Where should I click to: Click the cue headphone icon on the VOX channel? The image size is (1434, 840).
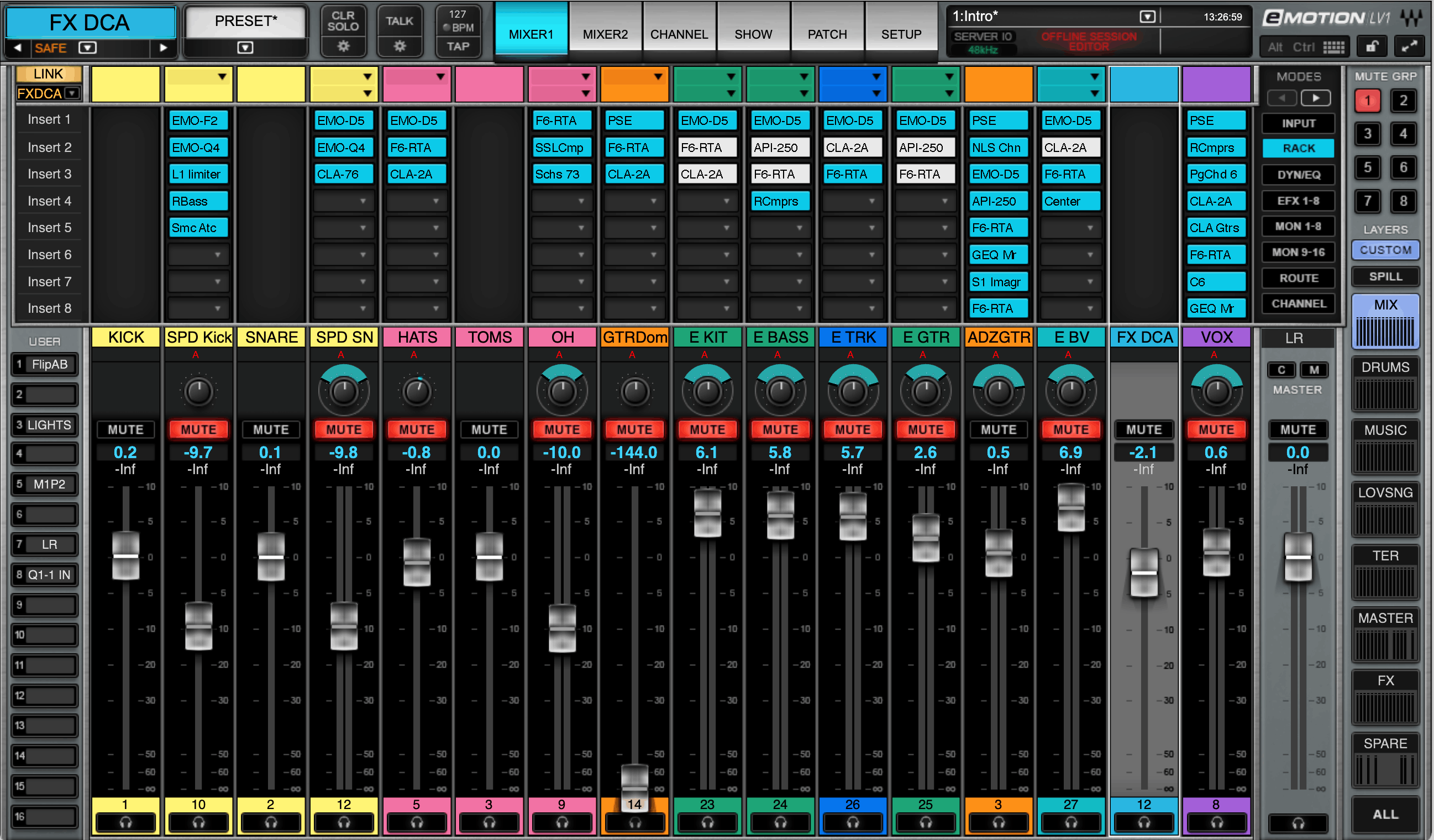coord(1216,823)
